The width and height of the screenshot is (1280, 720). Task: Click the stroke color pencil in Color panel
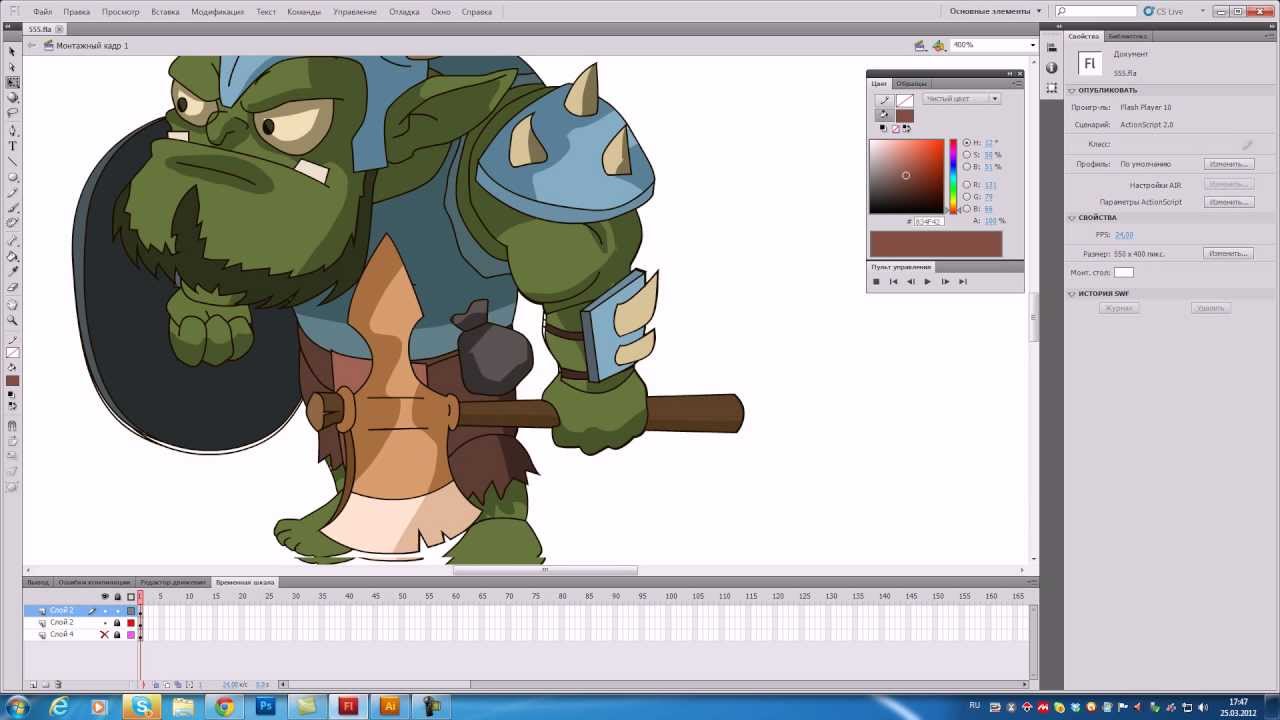pyautogui.click(x=883, y=100)
